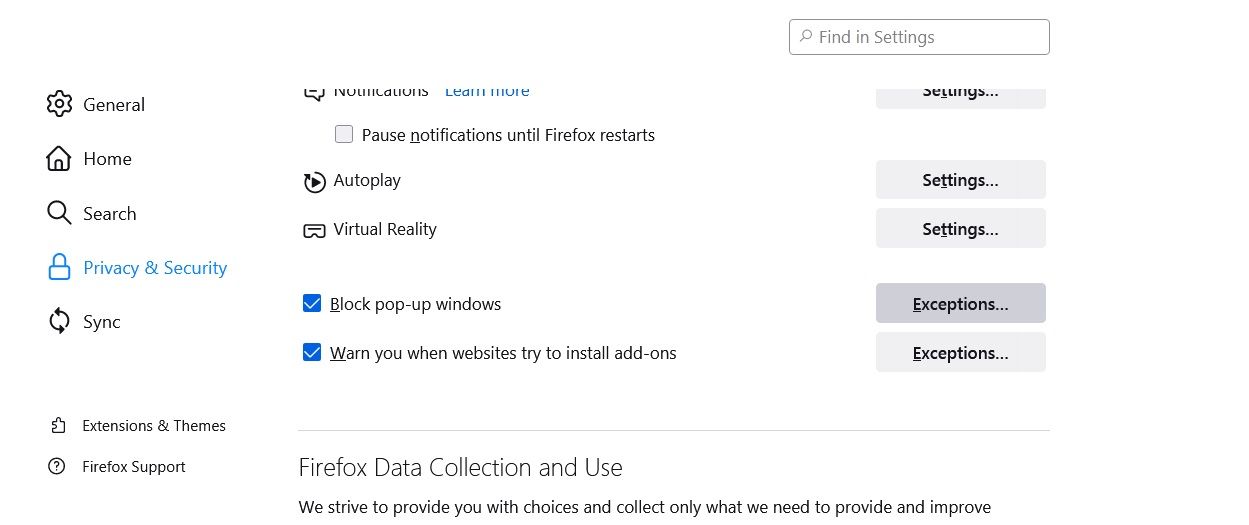The width and height of the screenshot is (1249, 525).
Task: Click the Firefox Support question mark icon
Action: (58, 466)
